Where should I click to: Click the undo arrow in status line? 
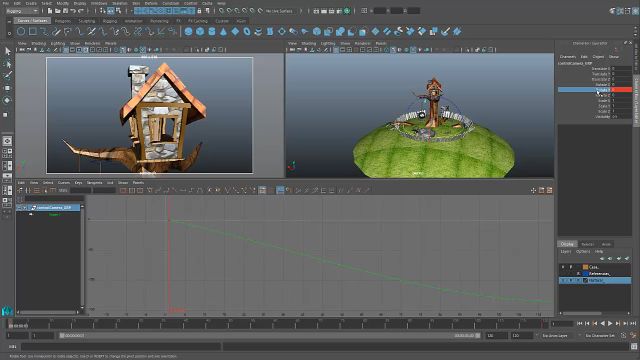73,11
